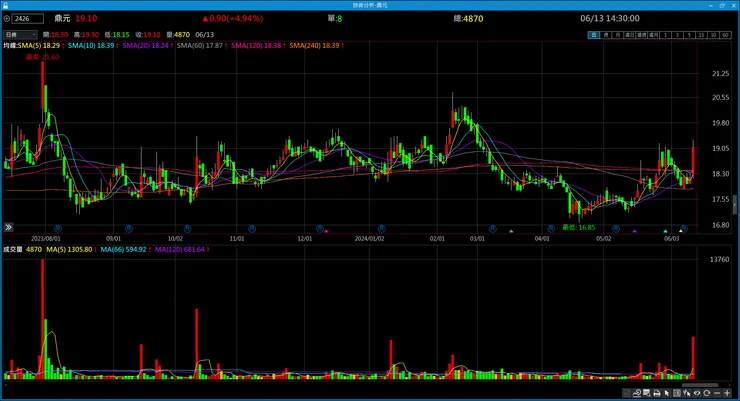Switch to the 15-minute timeframe button
The width and height of the screenshot is (740, 401).
pos(701,35)
